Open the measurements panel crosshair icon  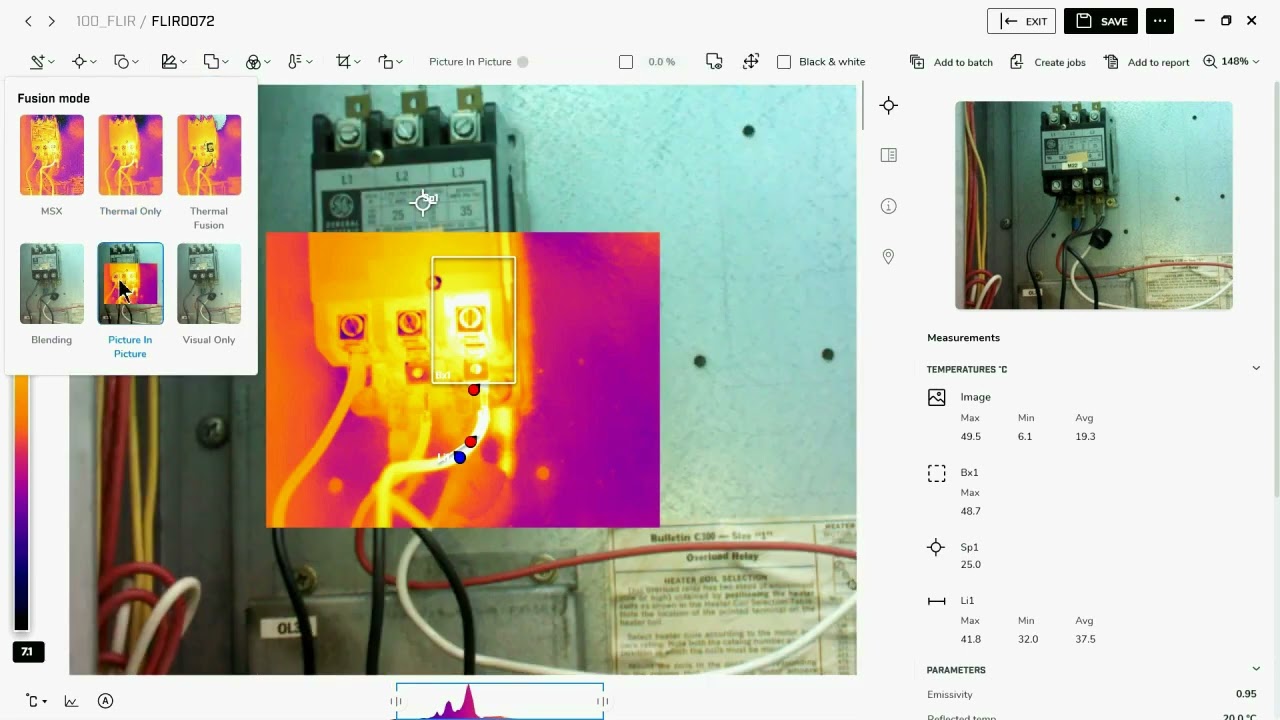click(888, 105)
